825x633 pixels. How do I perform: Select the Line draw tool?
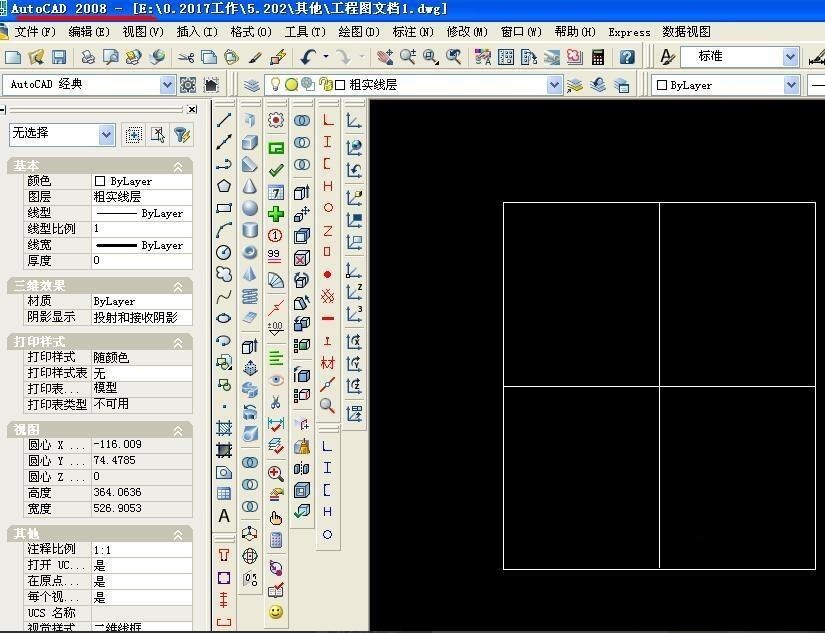click(x=224, y=120)
